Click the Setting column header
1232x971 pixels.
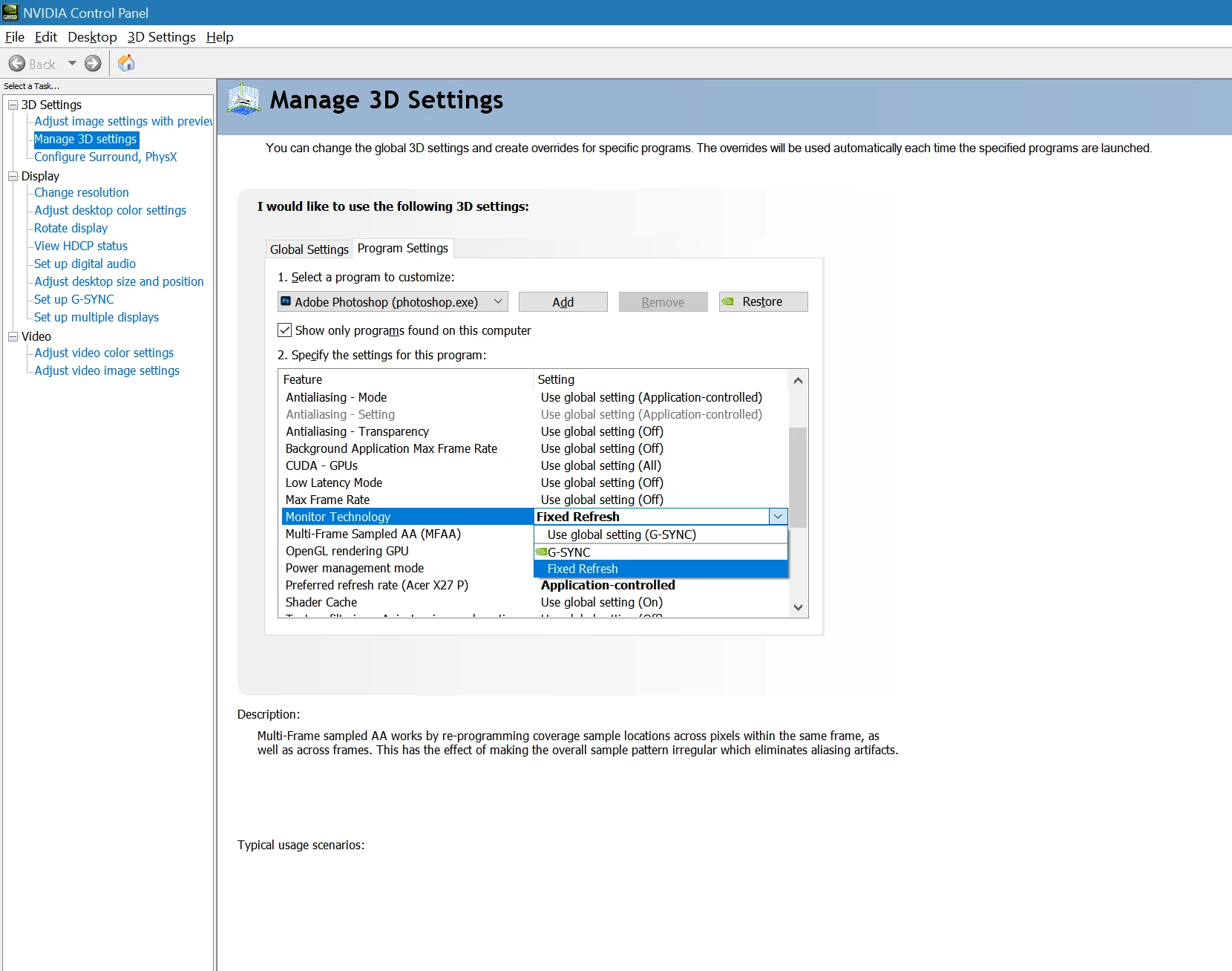661,379
